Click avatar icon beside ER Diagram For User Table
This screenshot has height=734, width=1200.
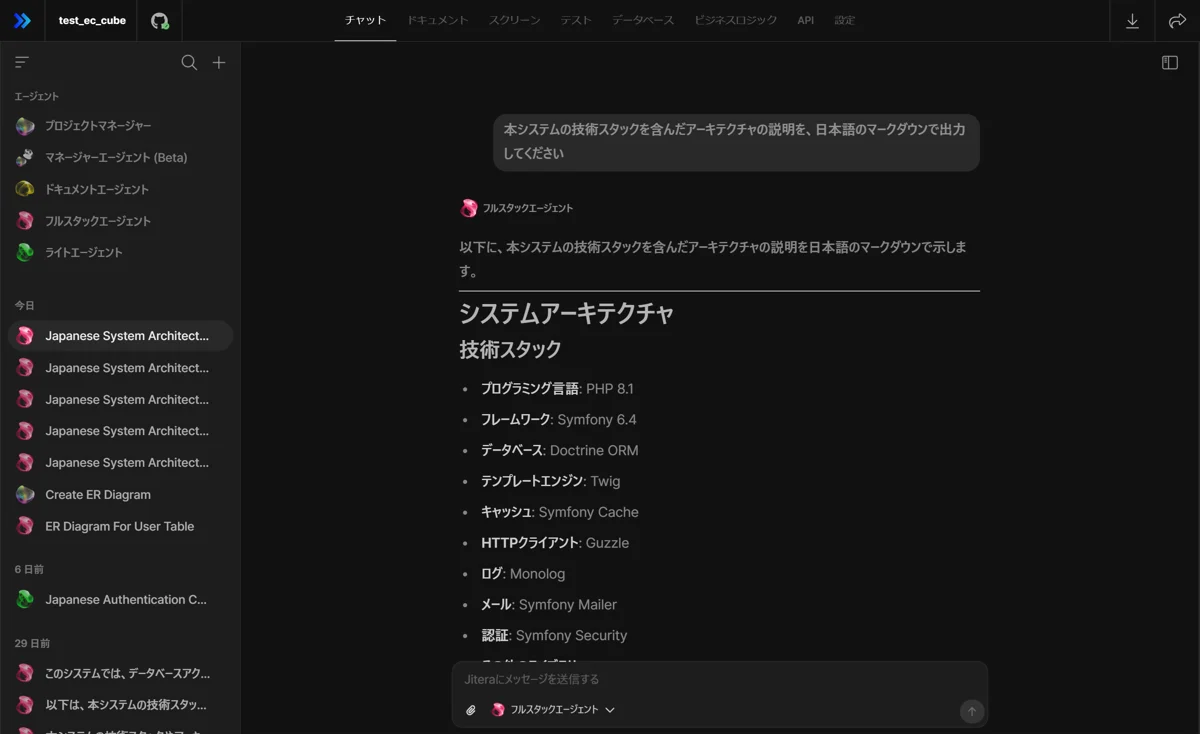click(x=25, y=526)
